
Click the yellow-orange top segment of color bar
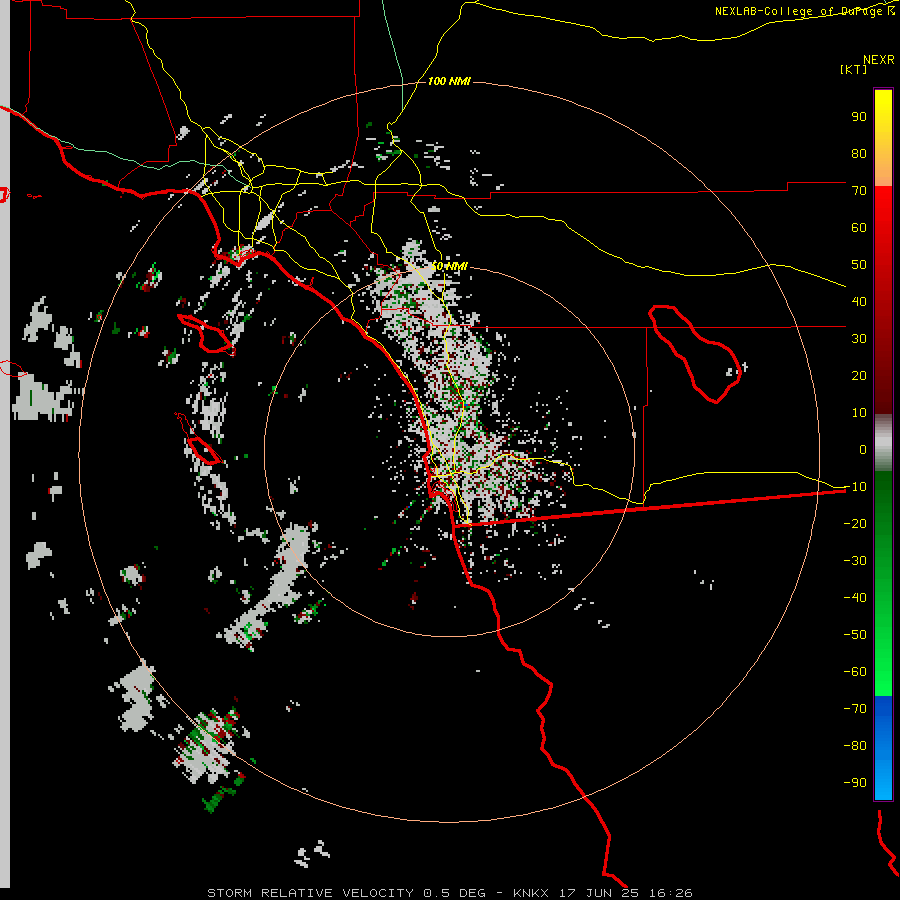coord(883,138)
